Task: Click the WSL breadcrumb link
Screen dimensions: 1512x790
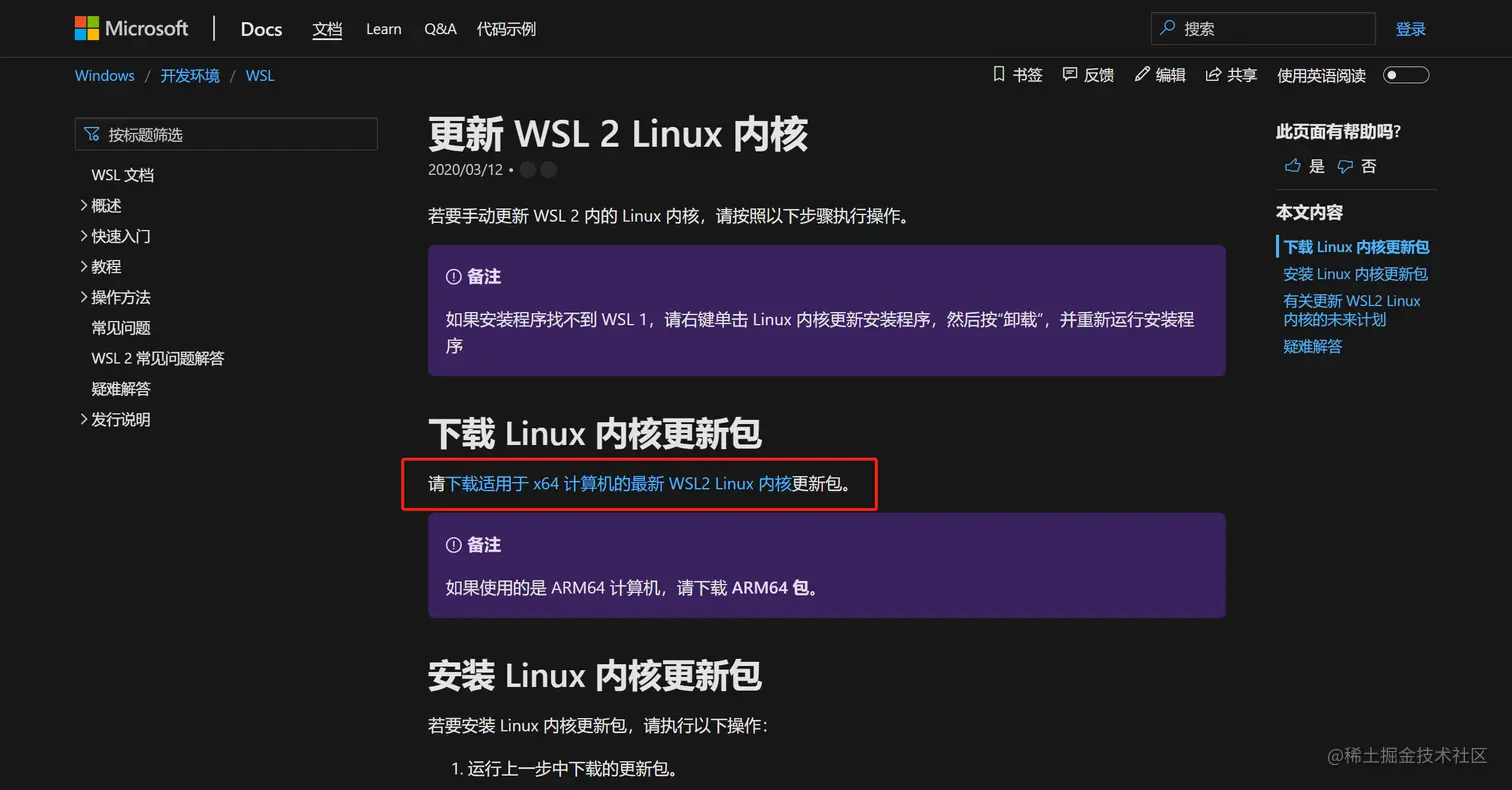Action: pos(260,76)
